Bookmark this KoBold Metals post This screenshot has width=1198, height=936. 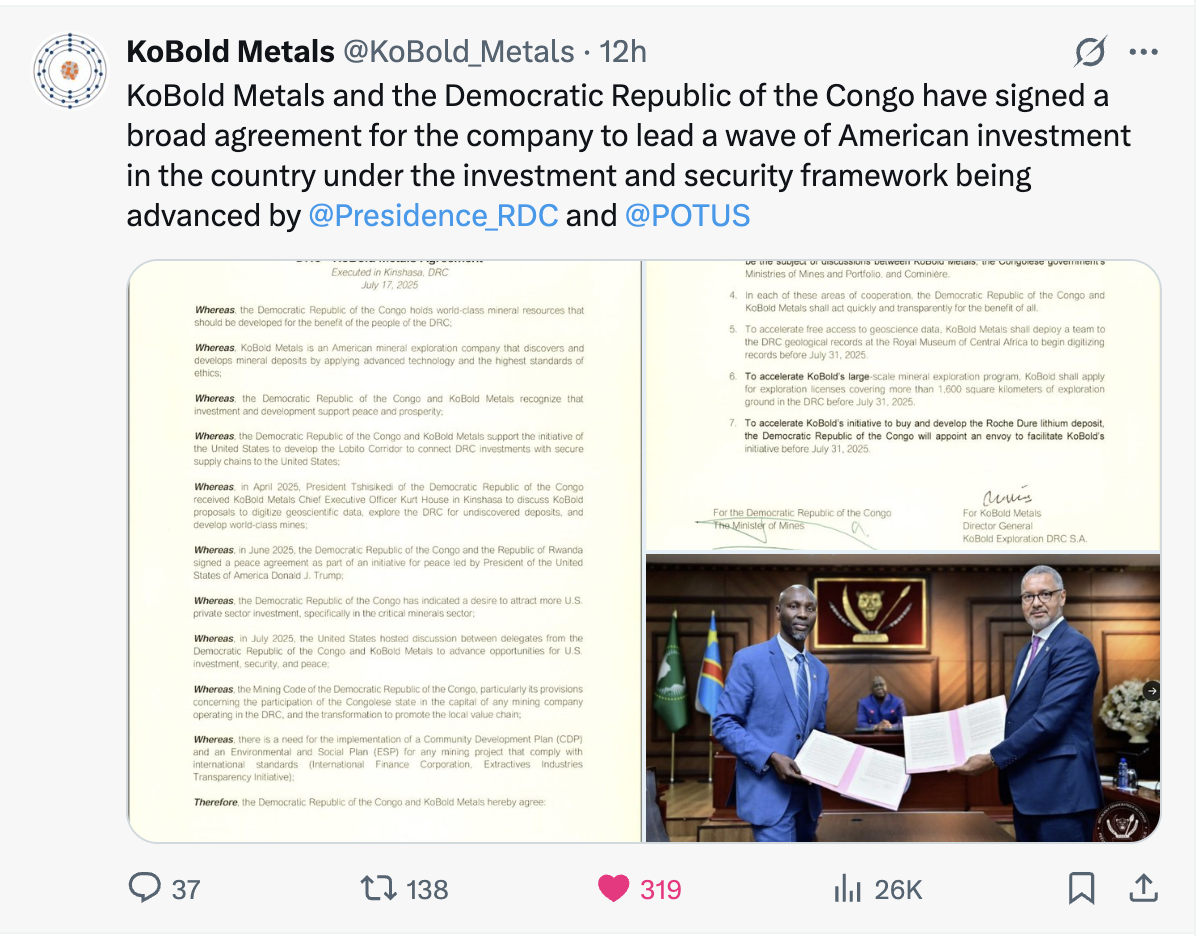(1081, 889)
